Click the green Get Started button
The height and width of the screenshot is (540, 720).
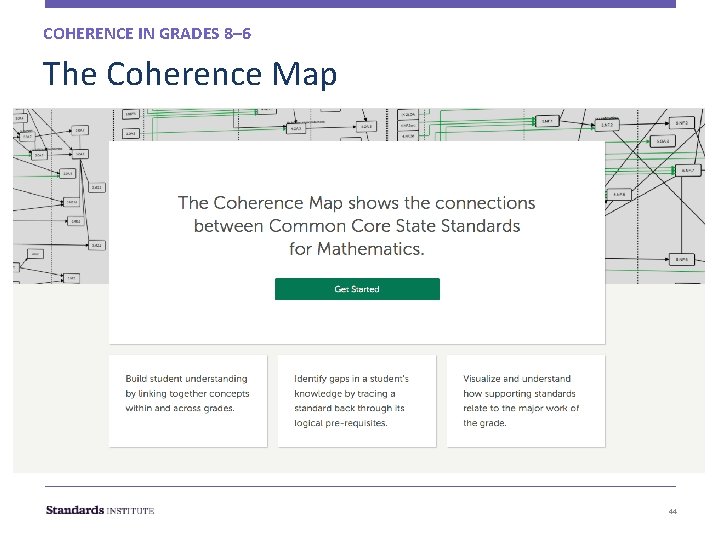[x=357, y=289]
